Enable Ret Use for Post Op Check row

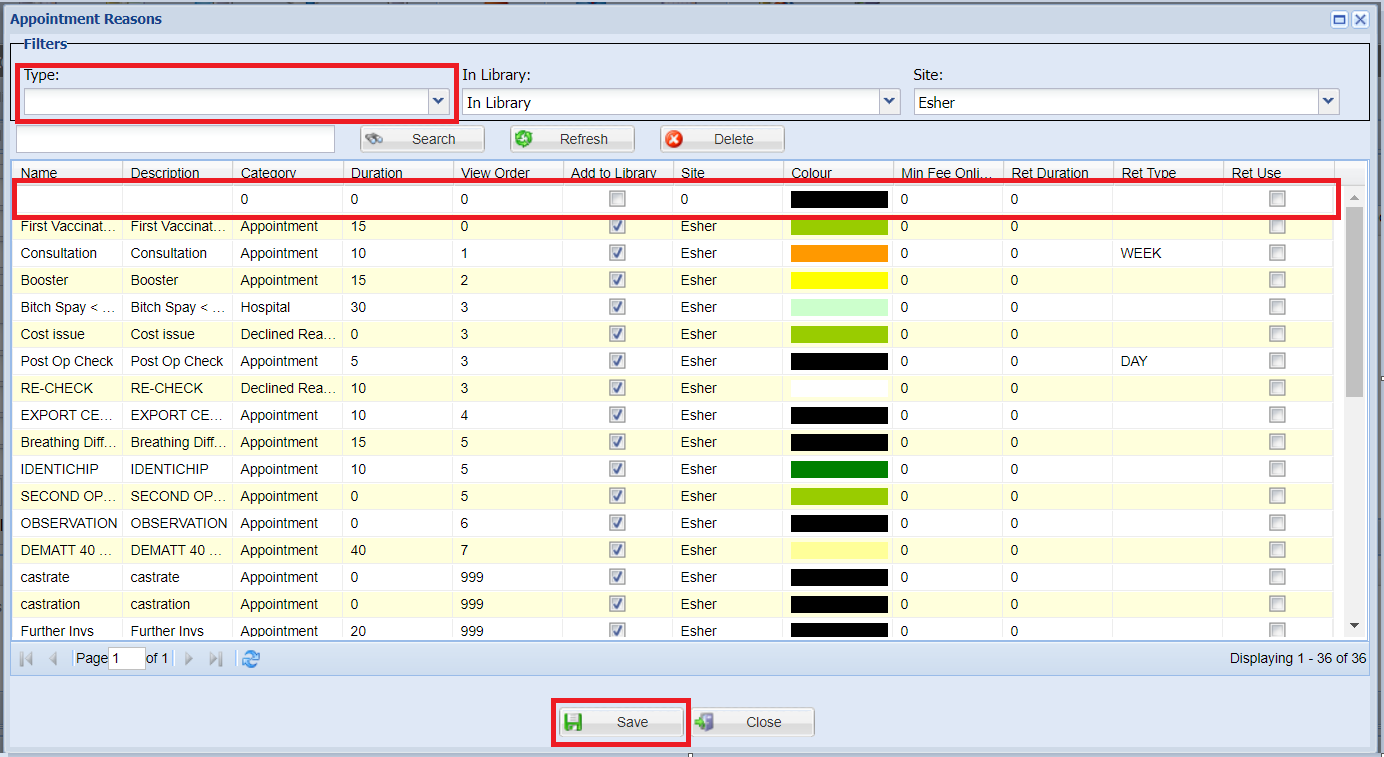1277,361
